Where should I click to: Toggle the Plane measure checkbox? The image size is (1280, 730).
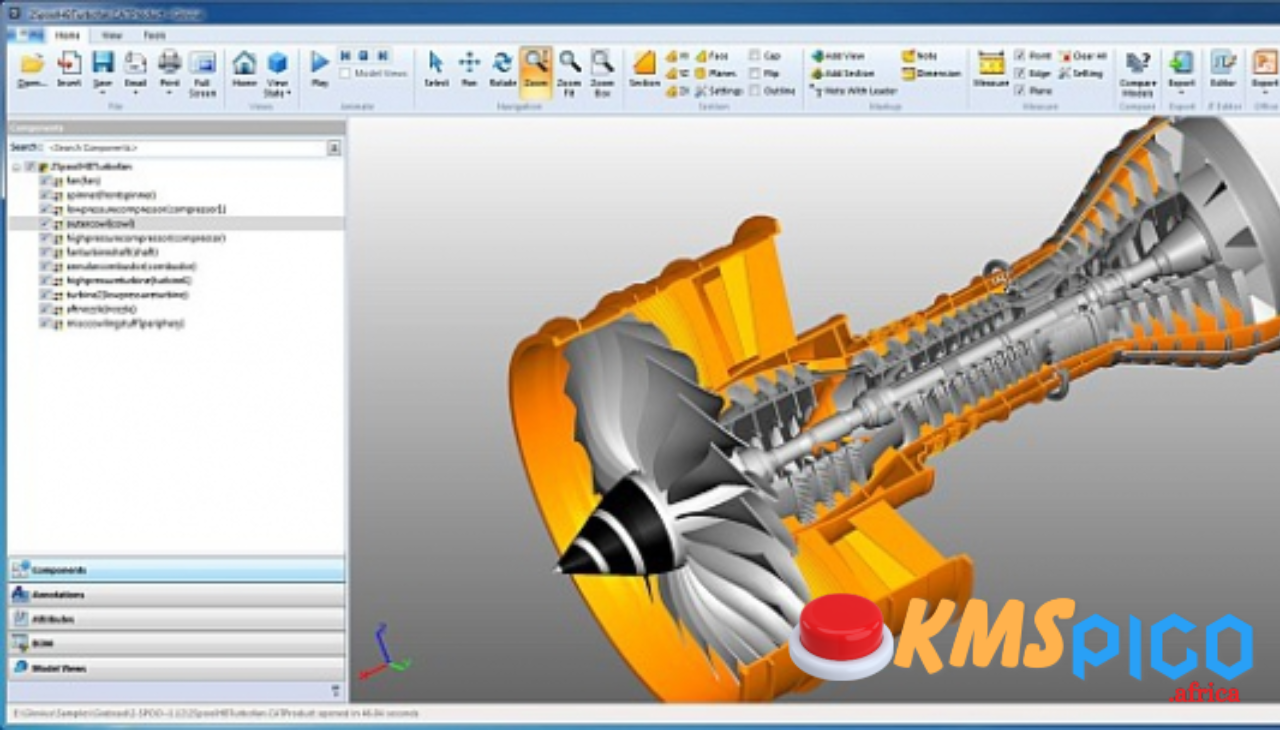click(x=1019, y=91)
